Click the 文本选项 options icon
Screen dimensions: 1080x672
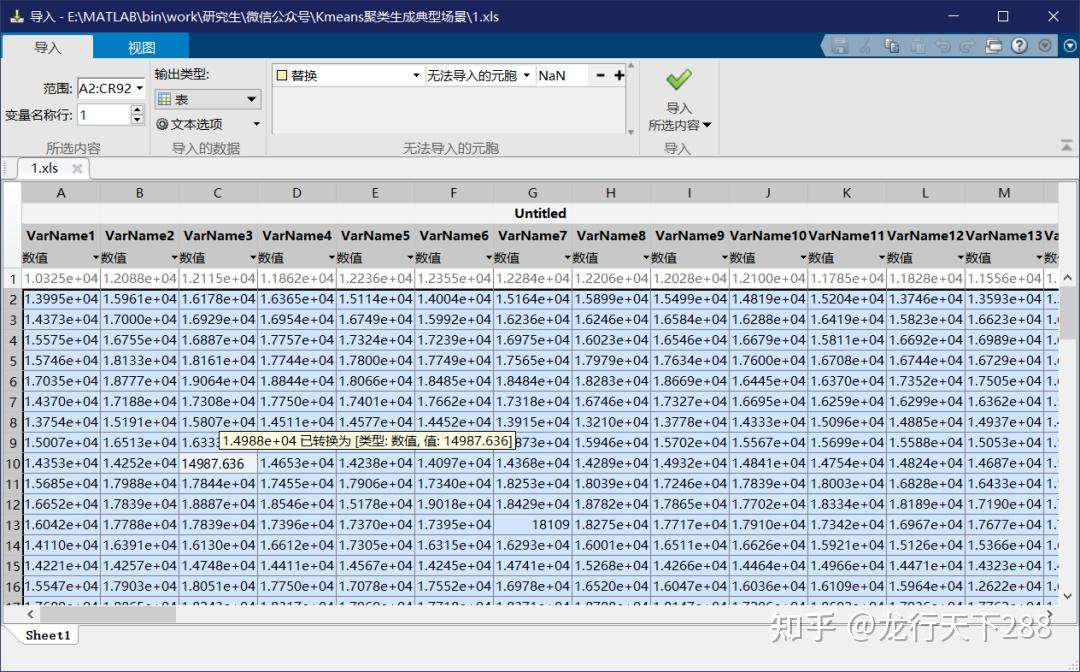tap(163, 124)
